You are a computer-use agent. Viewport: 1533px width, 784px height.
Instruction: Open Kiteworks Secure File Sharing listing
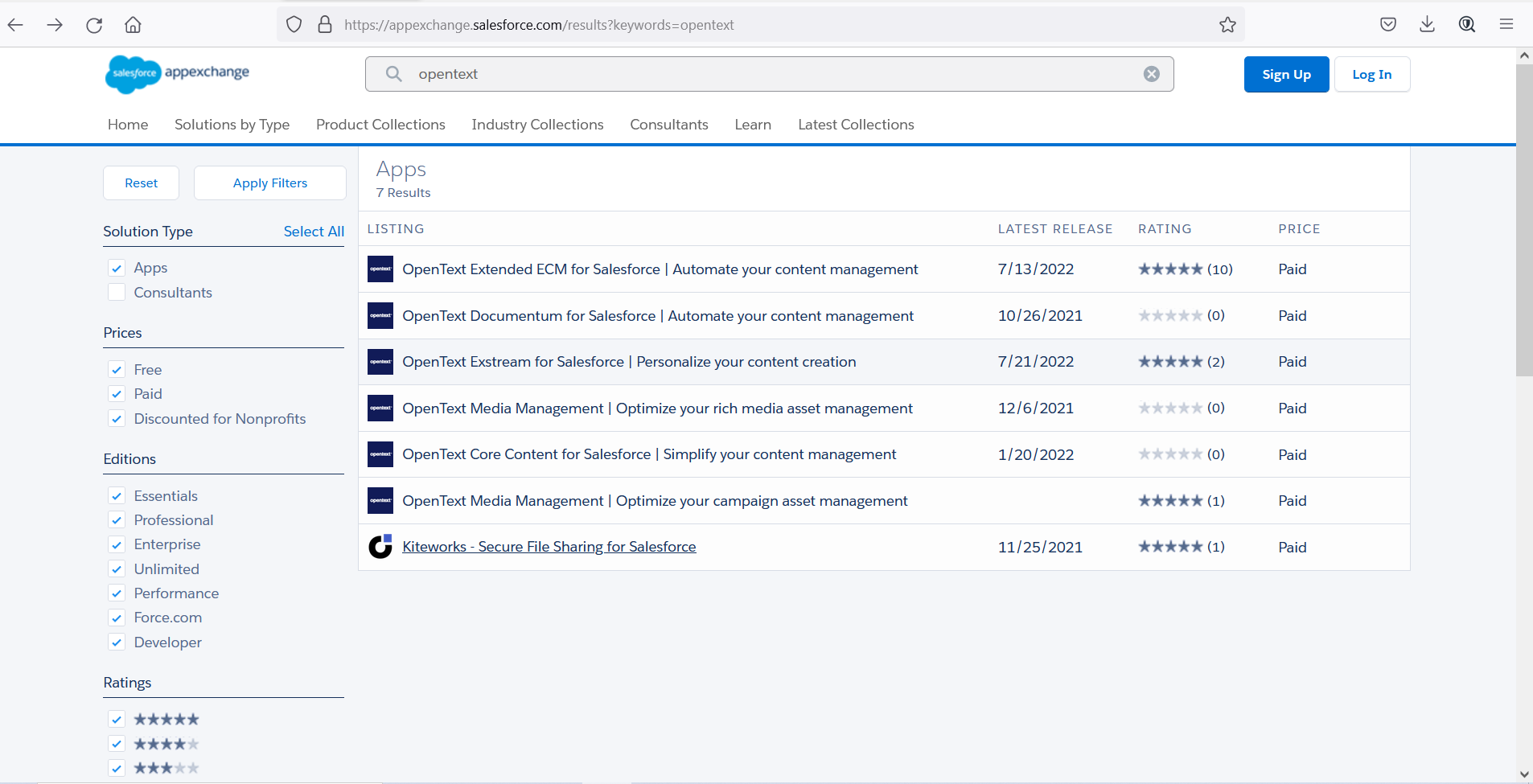(549, 547)
